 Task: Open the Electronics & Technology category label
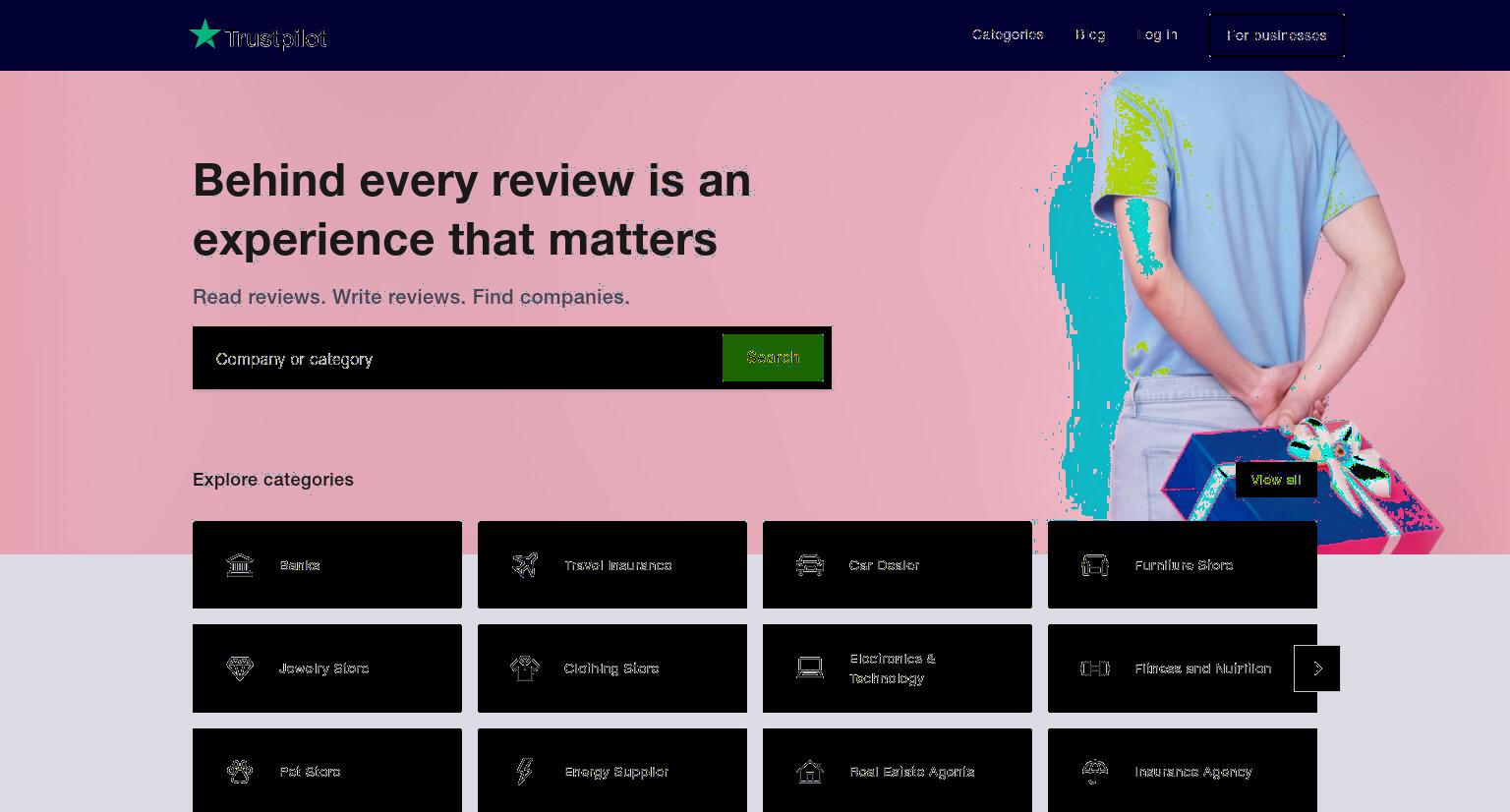coord(893,668)
